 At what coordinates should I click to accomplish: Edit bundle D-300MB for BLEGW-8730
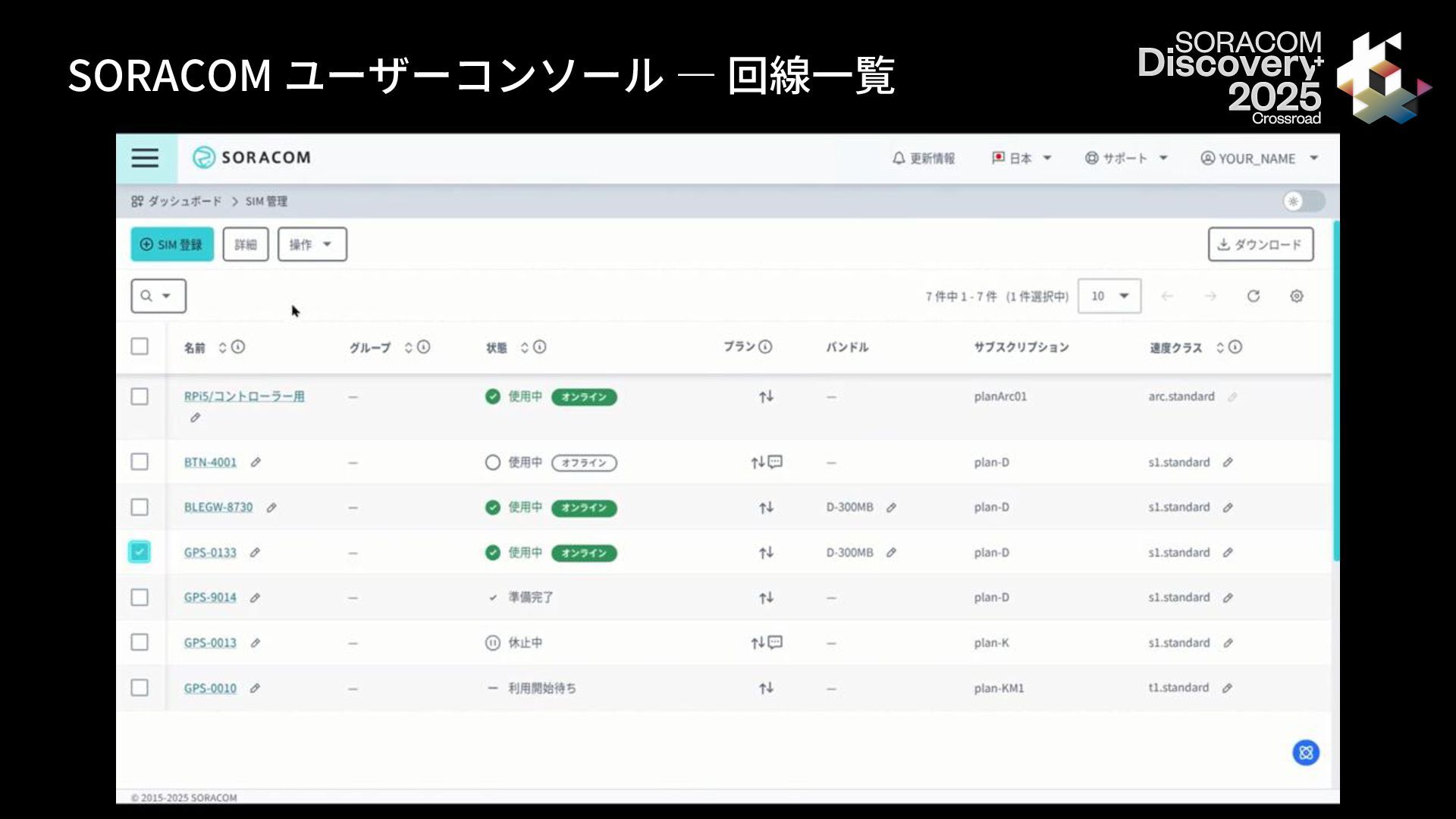(891, 507)
